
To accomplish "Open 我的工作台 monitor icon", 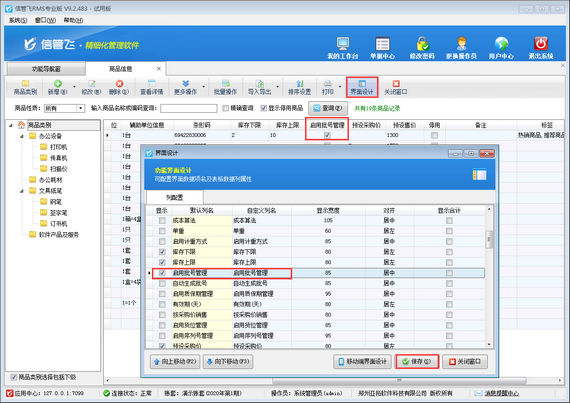I will coord(342,44).
